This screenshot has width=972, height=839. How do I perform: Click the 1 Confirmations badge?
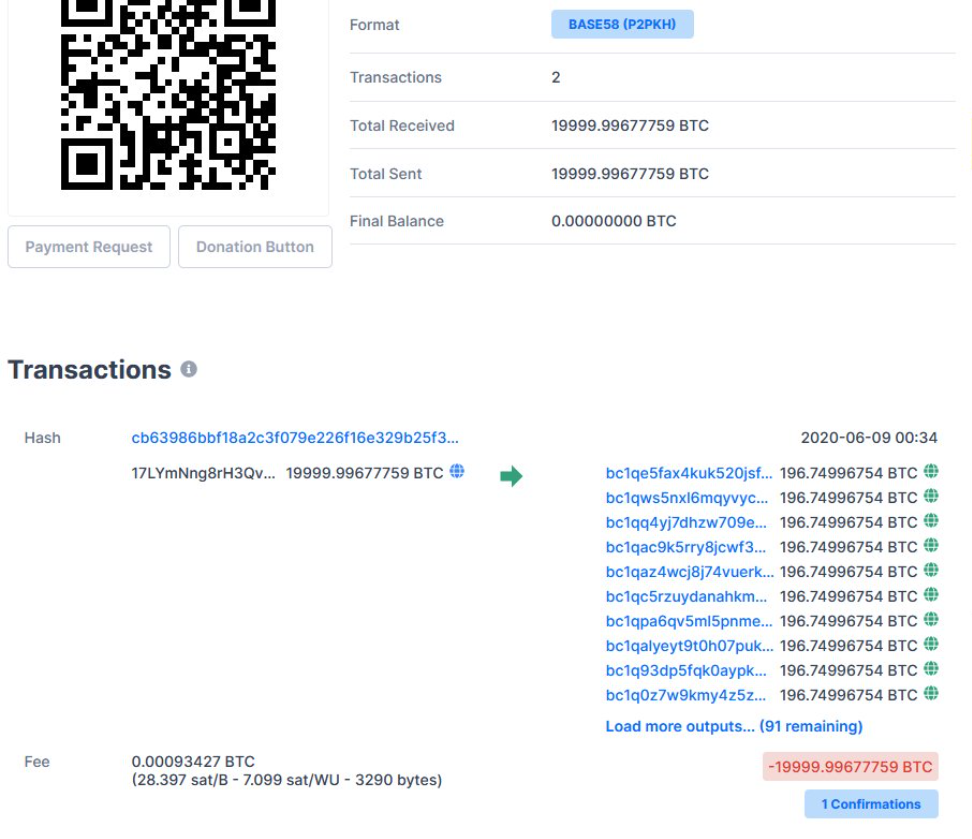(x=870, y=803)
